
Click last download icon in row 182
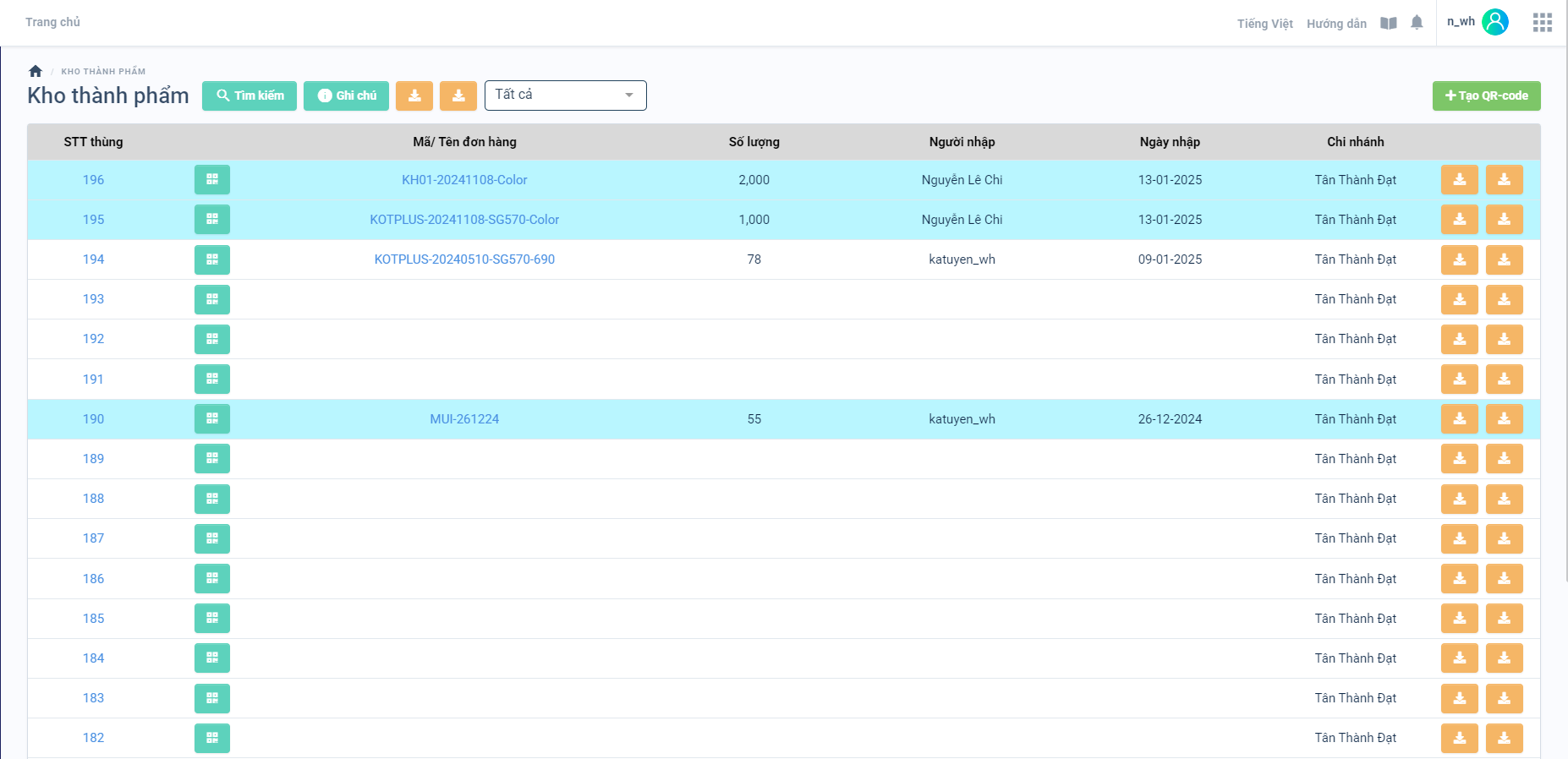(1505, 738)
